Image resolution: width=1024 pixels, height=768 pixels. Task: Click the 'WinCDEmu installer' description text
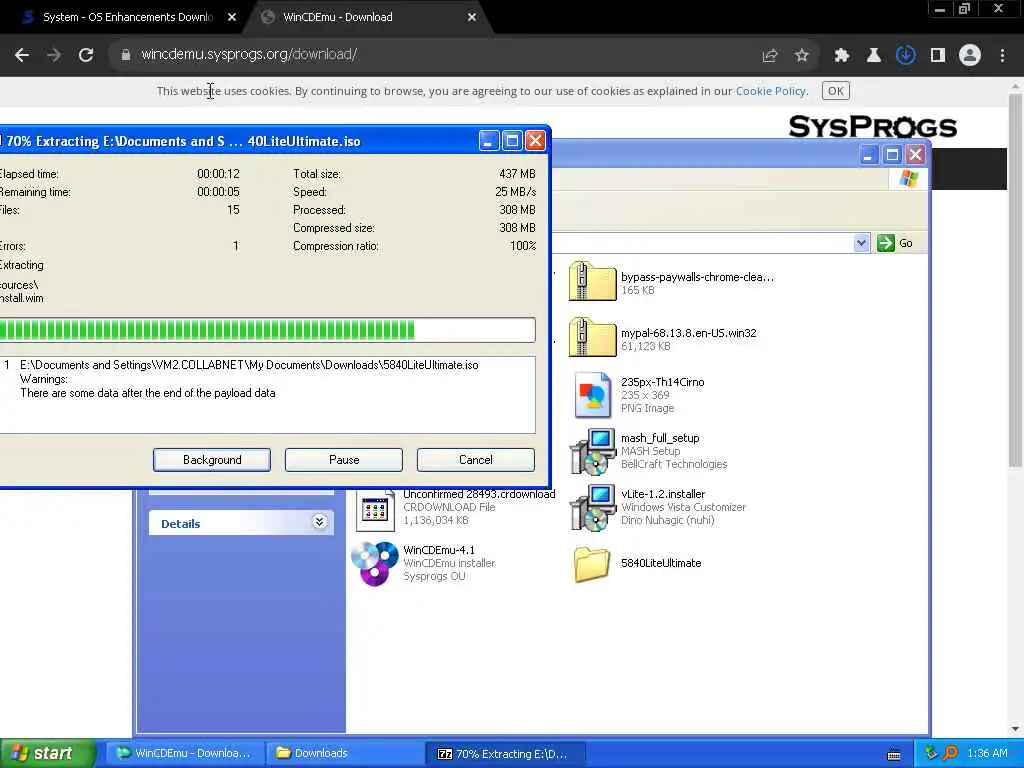pos(449,563)
